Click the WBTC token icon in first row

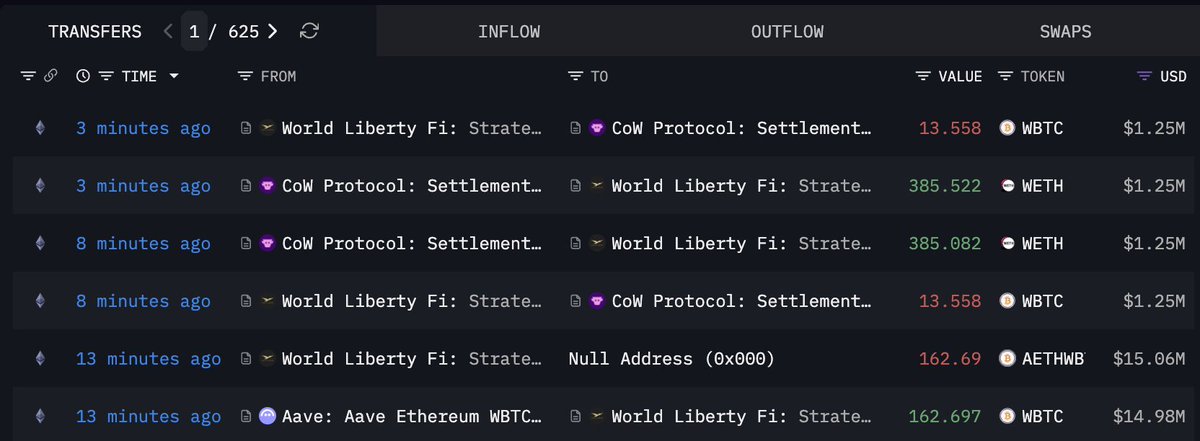1008,128
